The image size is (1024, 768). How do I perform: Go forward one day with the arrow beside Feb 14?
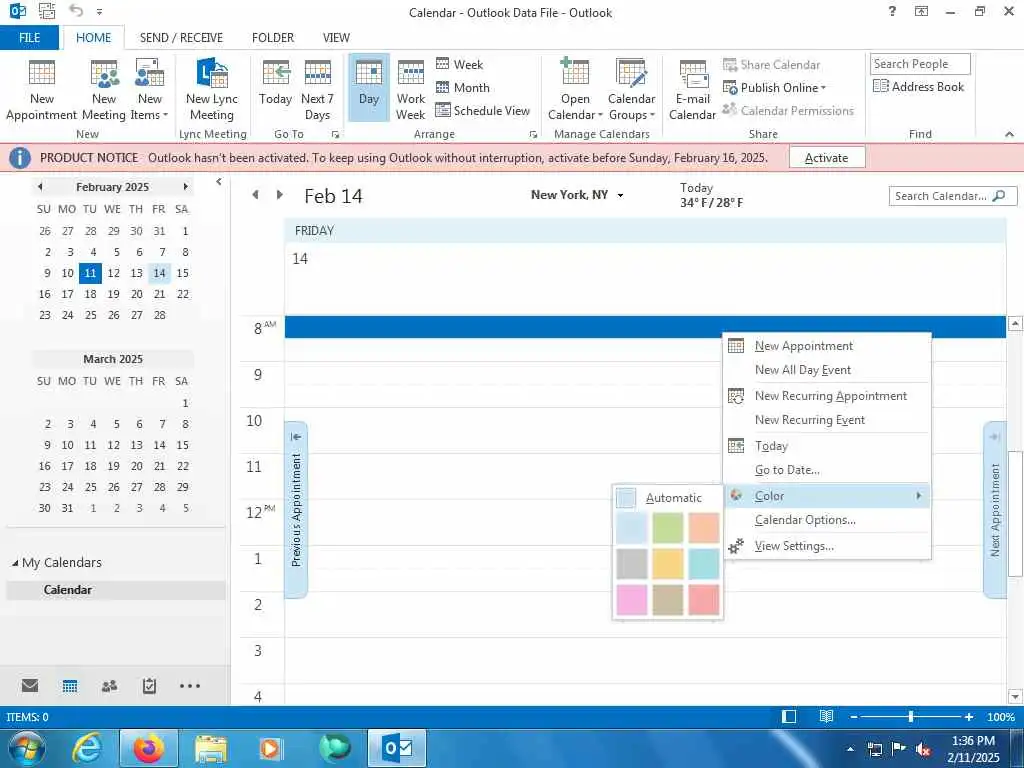click(x=280, y=195)
